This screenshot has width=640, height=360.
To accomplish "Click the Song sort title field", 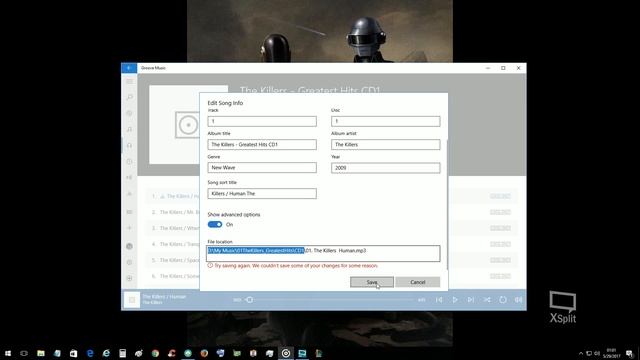I will pyautogui.click(x=262, y=193).
